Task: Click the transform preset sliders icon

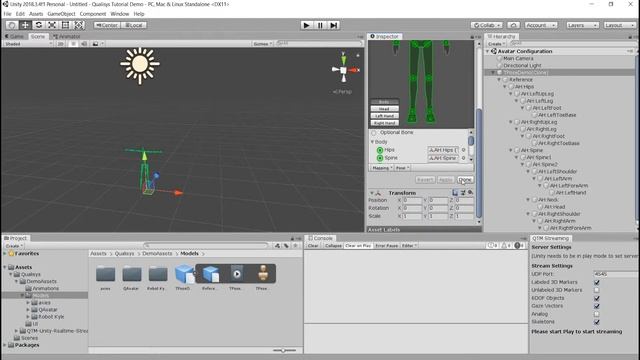Action: (463, 193)
